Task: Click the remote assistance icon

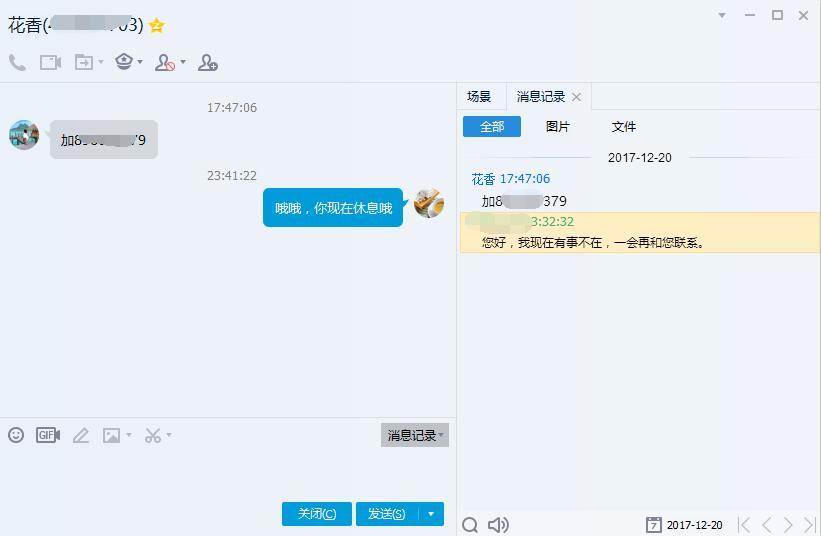Action: [124, 62]
